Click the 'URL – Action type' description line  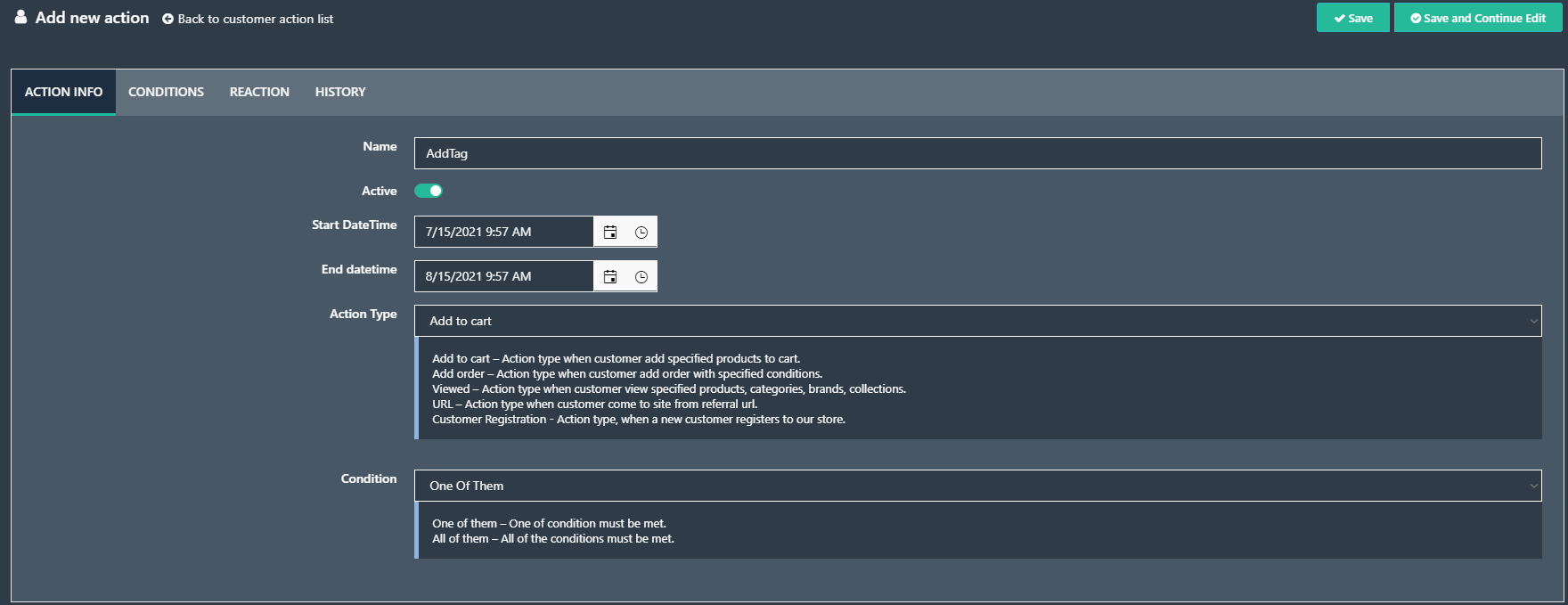pos(594,404)
